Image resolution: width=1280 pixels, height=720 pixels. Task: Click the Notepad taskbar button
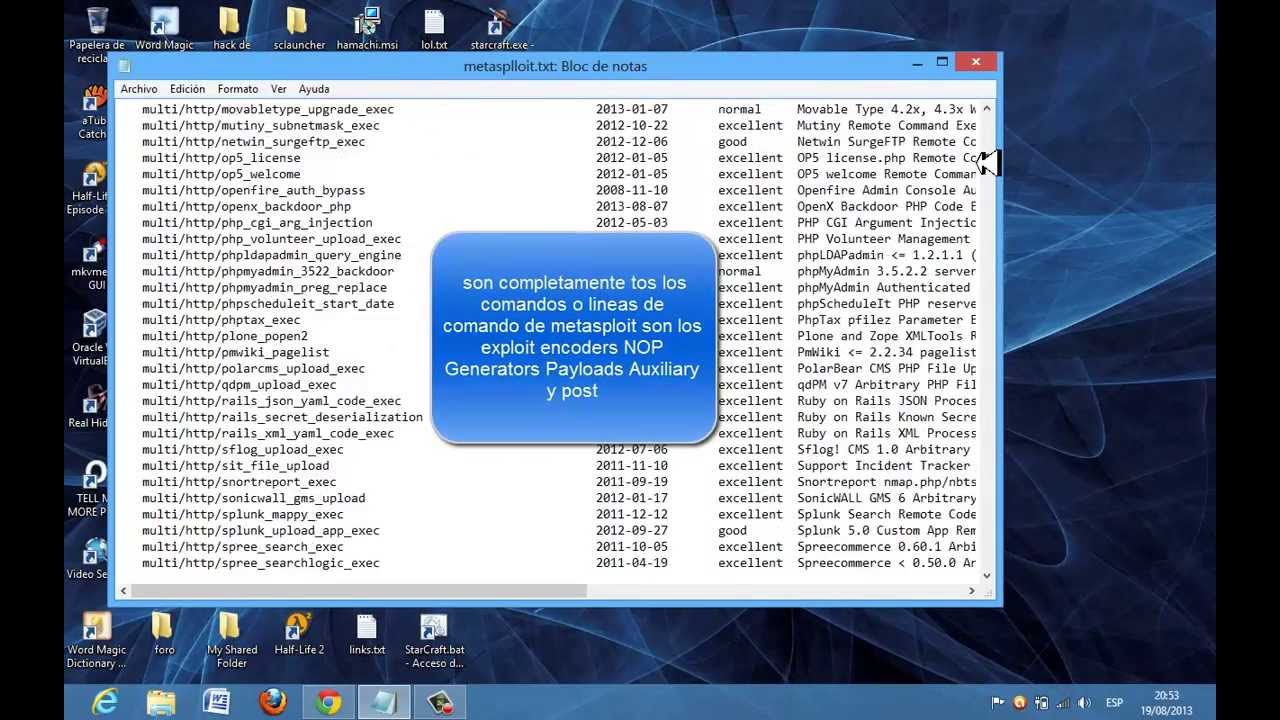(x=384, y=703)
